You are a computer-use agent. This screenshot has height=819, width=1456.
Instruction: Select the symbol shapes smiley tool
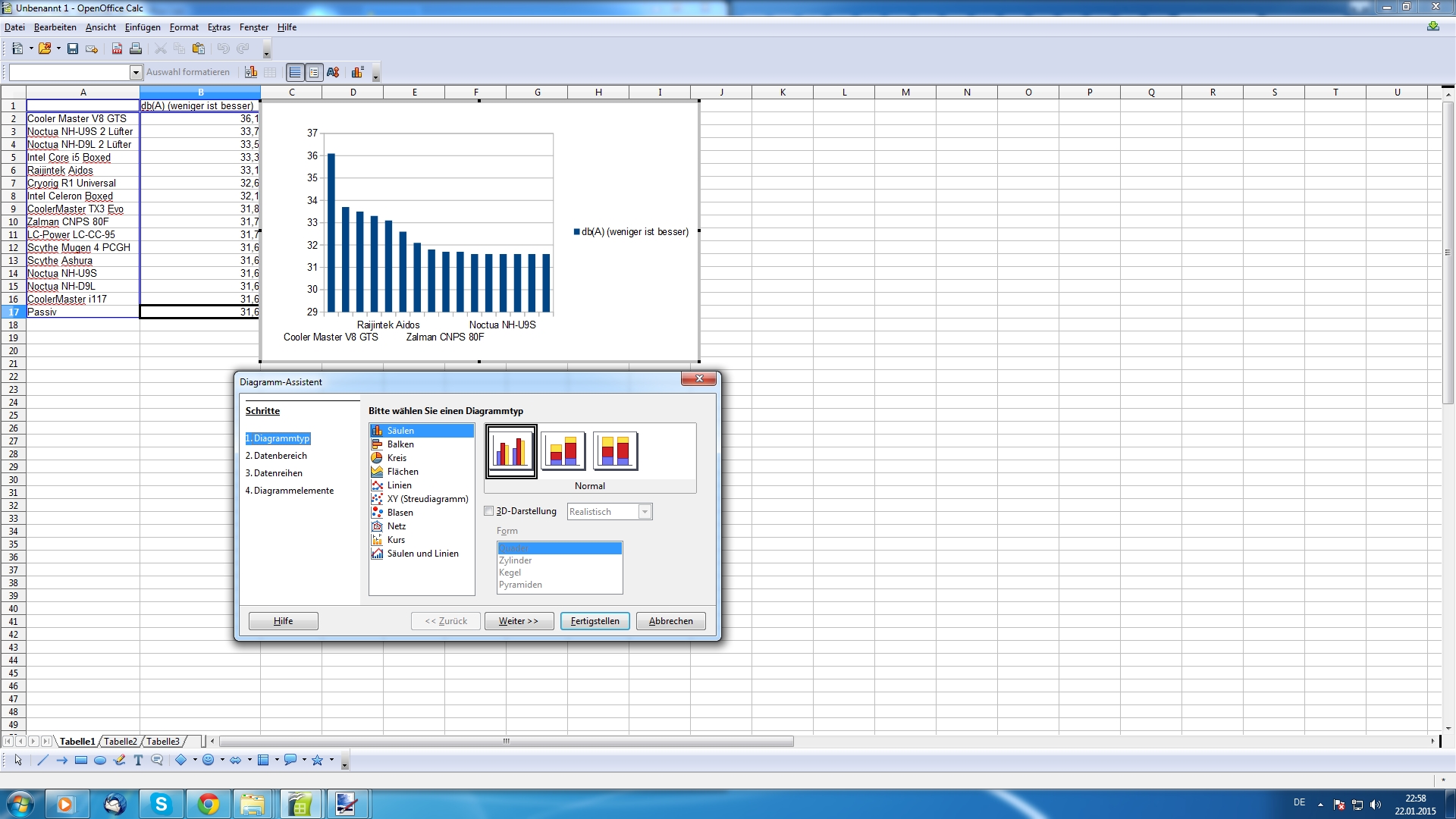pyautogui.click(x=209, y=760)
